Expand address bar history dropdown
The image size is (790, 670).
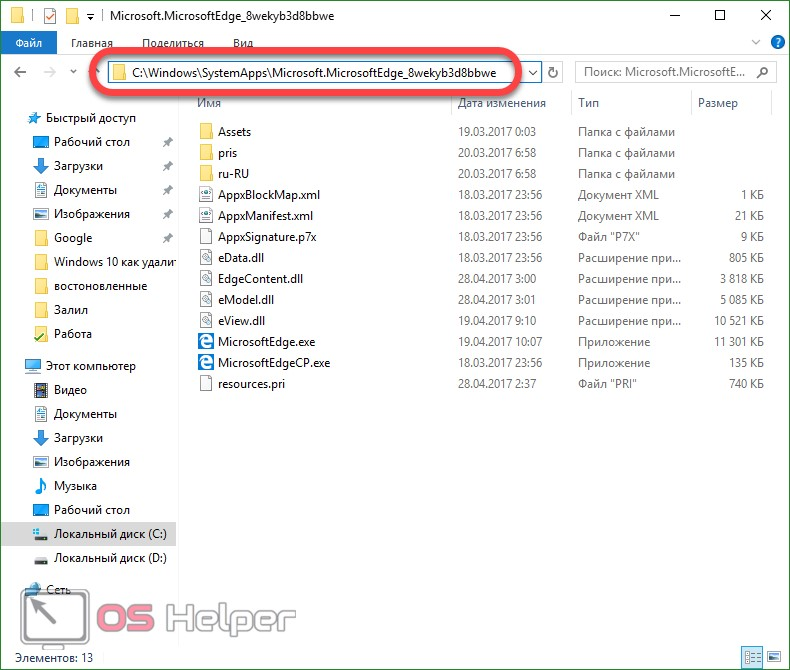533,73
